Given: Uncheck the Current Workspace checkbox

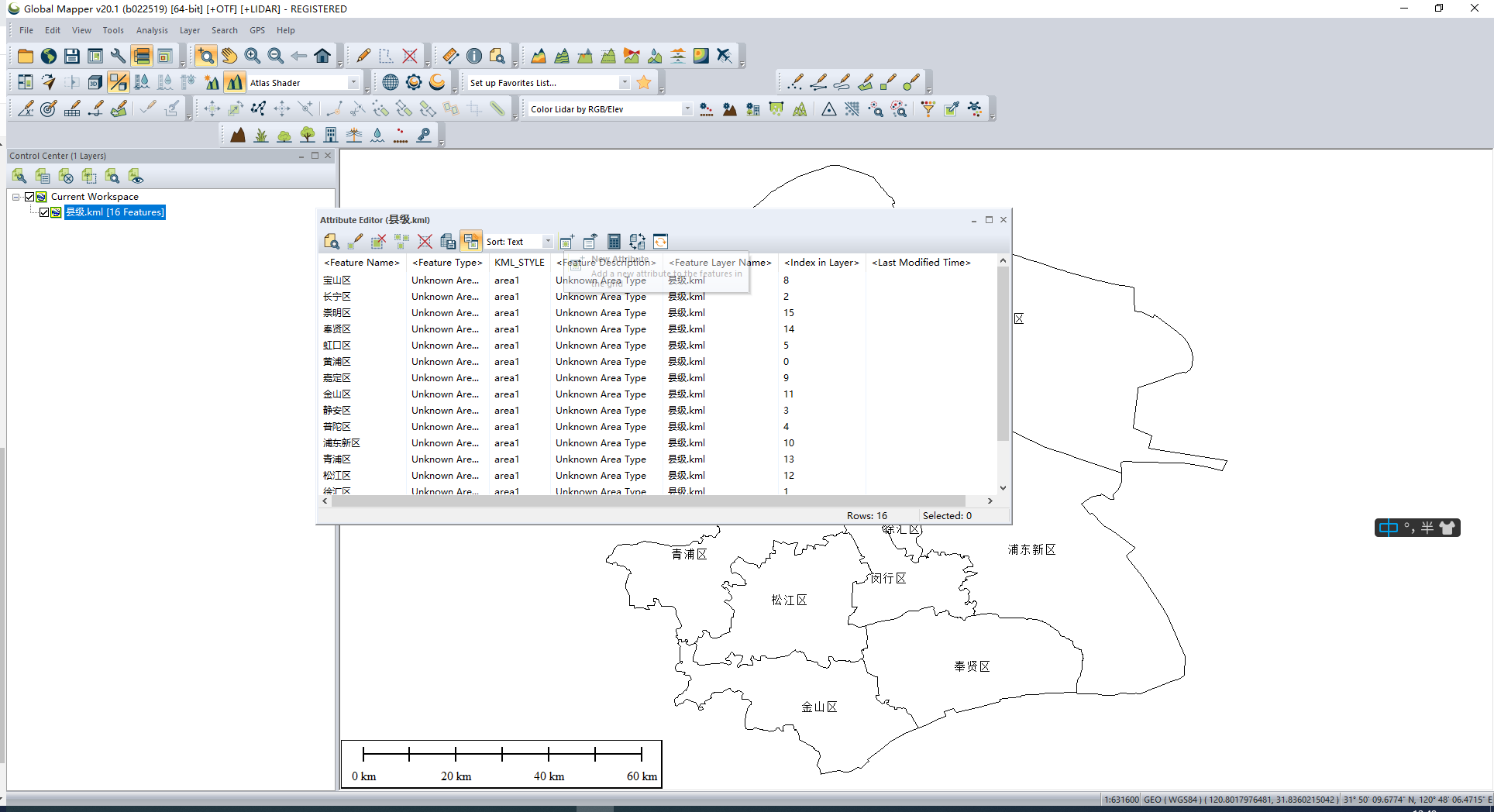Looking at the screenshot, I should coord(29,196).
